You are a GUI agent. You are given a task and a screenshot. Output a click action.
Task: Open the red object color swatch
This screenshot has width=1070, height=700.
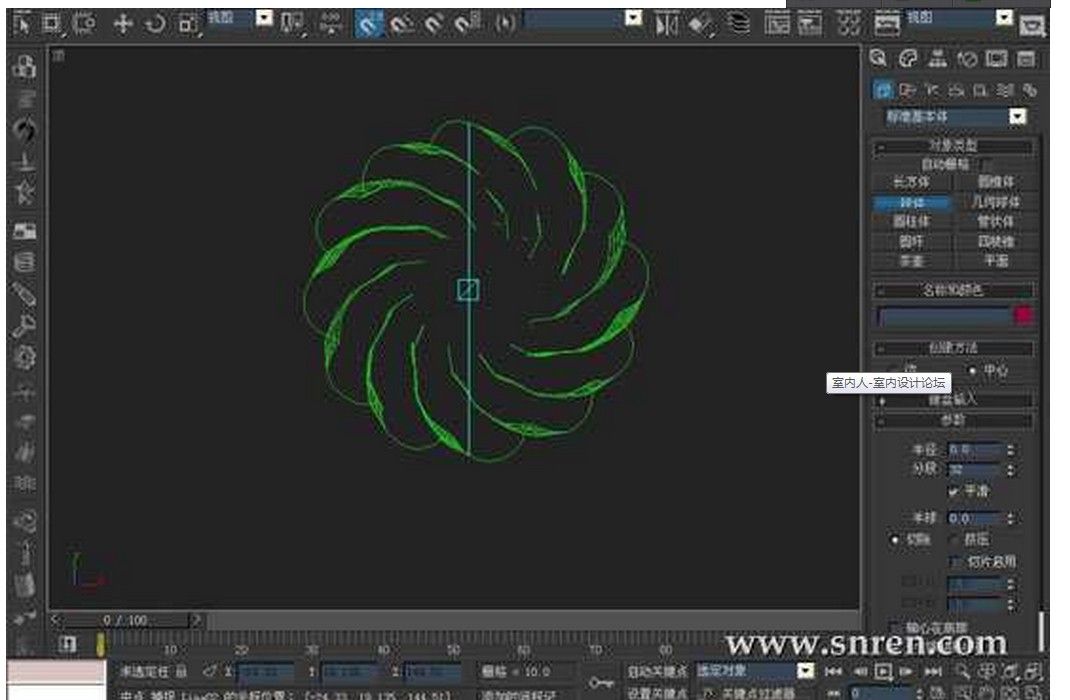coord(1023,315)
